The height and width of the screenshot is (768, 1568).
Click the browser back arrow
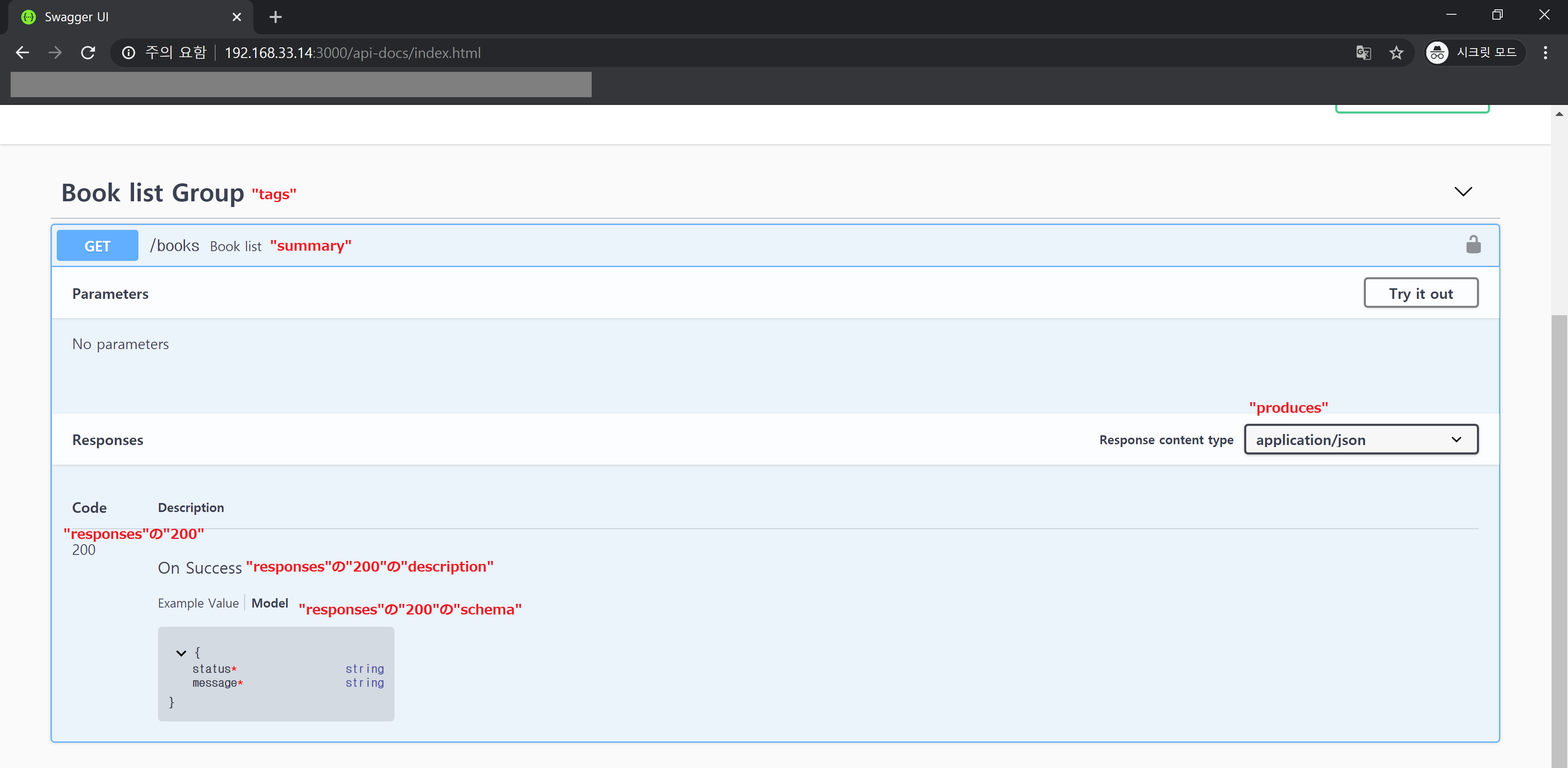click(x=22, y=53)
